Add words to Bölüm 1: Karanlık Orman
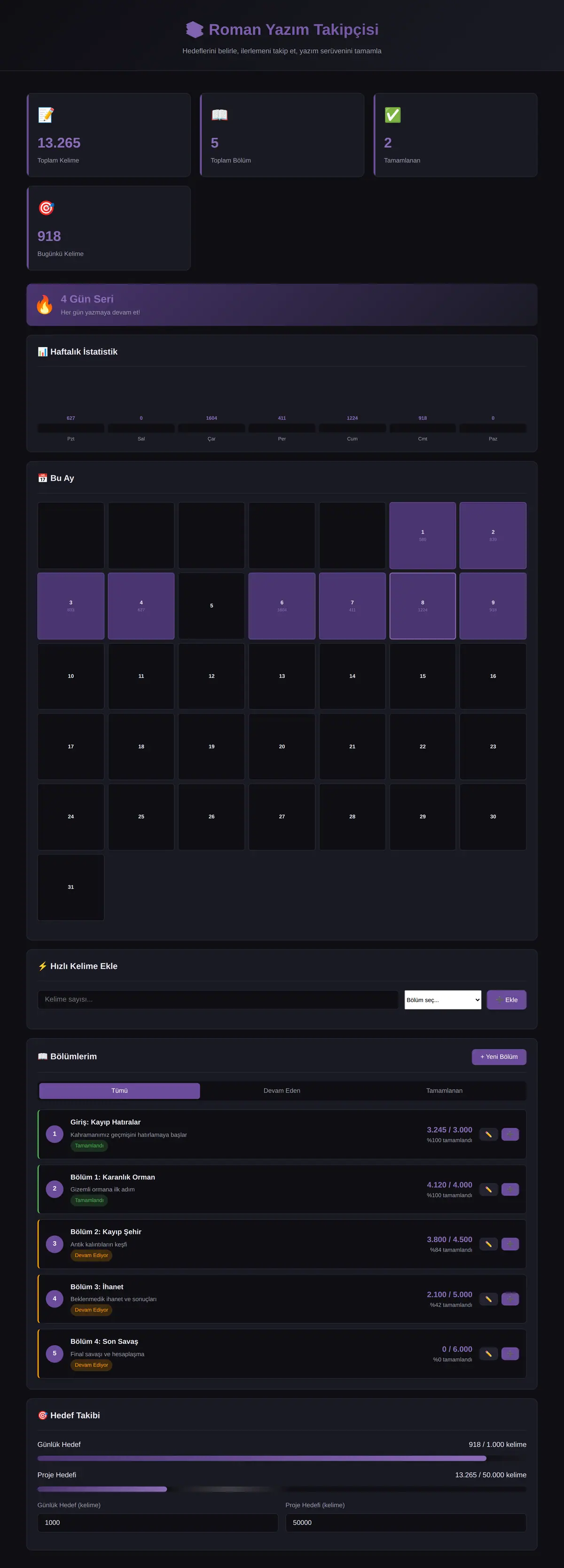This screenshot has width=564, height=1568. 510,1189
